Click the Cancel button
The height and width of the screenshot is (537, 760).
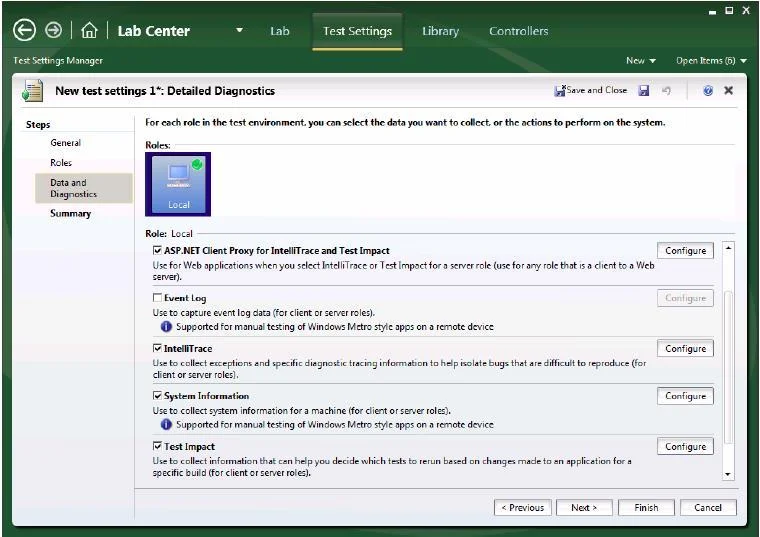[x=708, y=507]
